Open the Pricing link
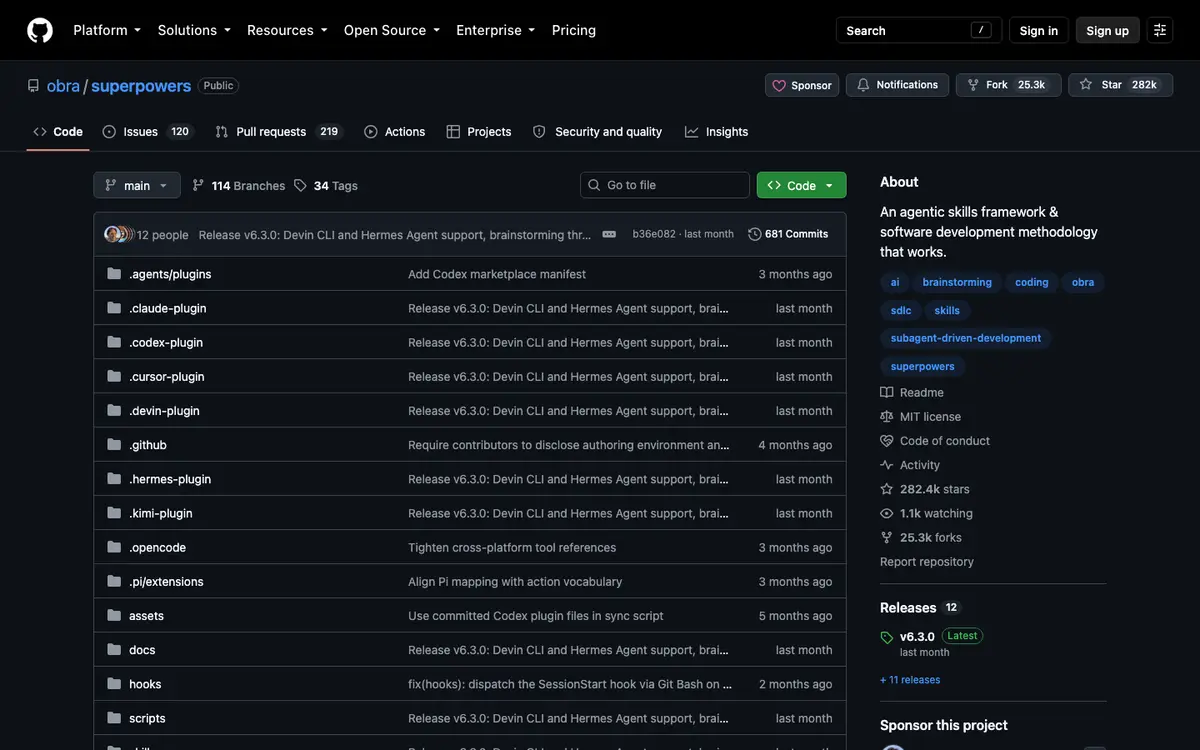The width and height of the screenshot is (1200, 750). 574,30
